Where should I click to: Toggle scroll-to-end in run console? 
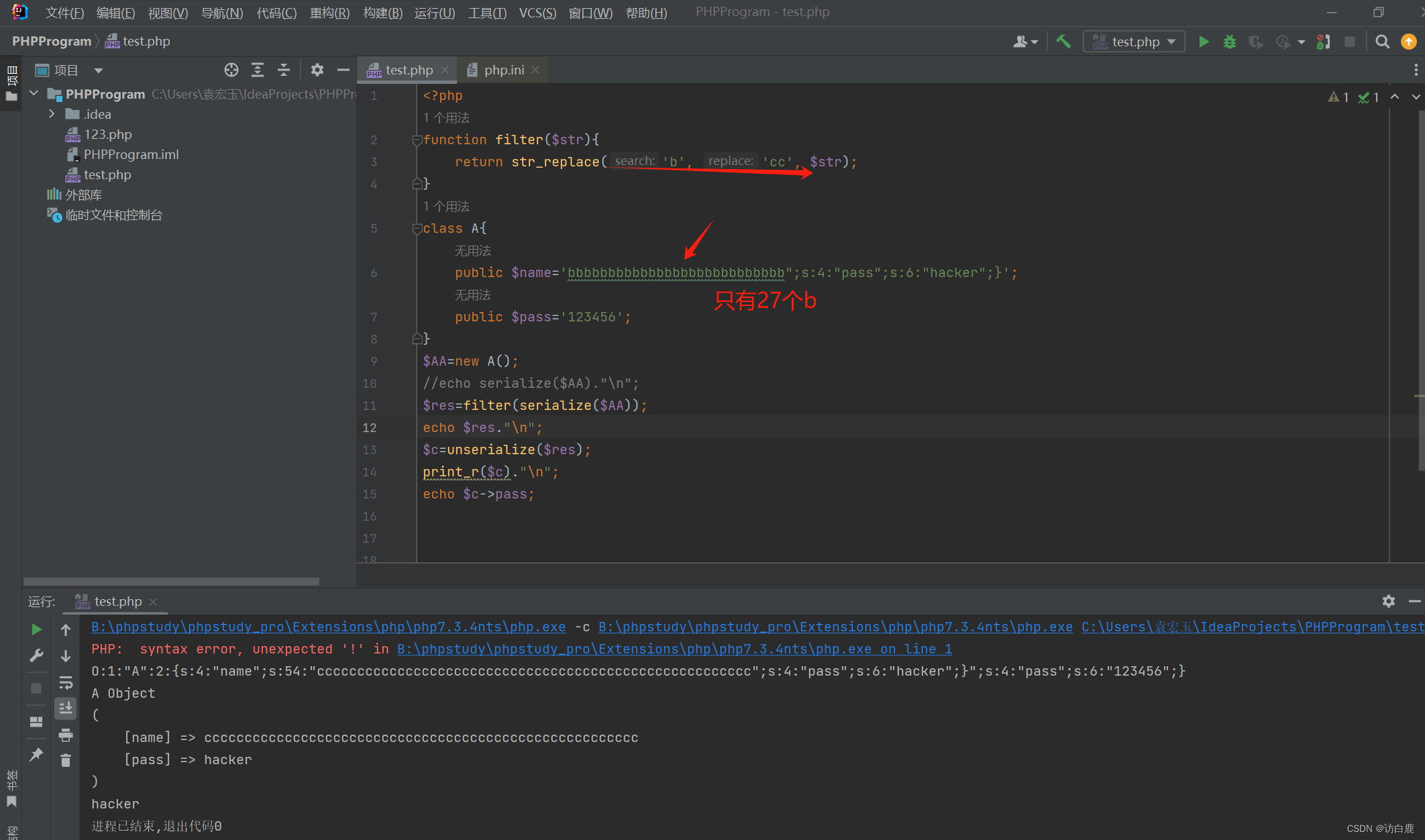(65, 708)
